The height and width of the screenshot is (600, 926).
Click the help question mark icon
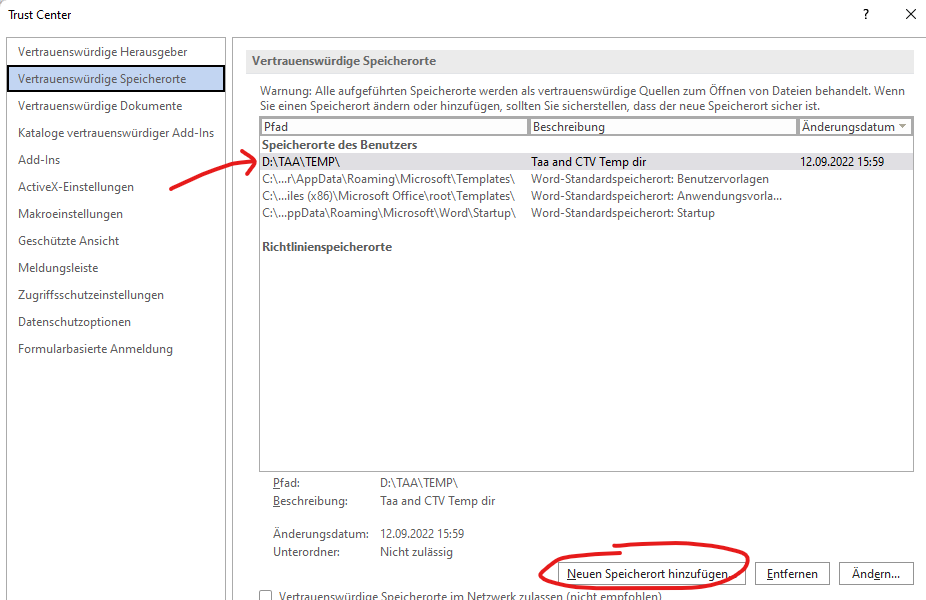click(x=864, y=15)
